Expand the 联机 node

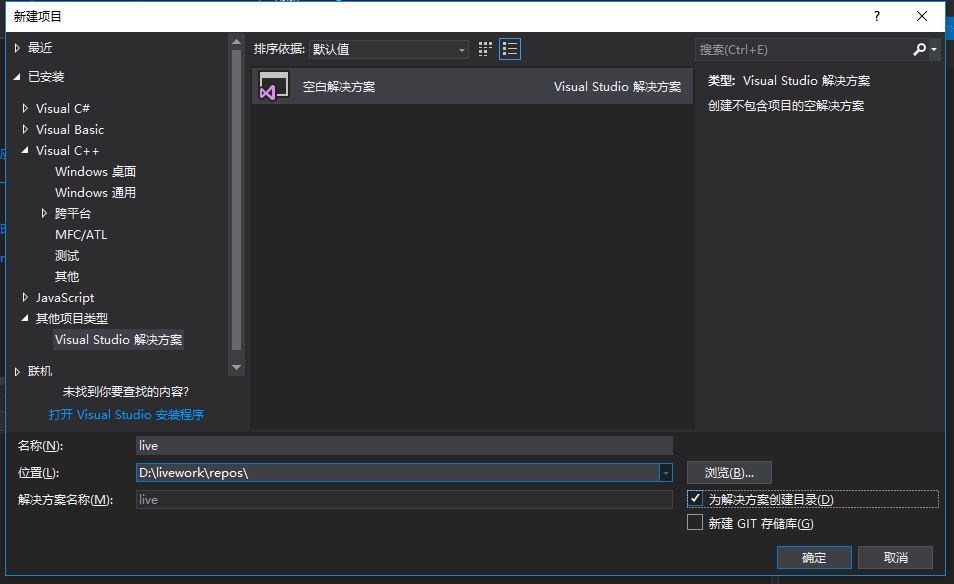coord(17,371)
